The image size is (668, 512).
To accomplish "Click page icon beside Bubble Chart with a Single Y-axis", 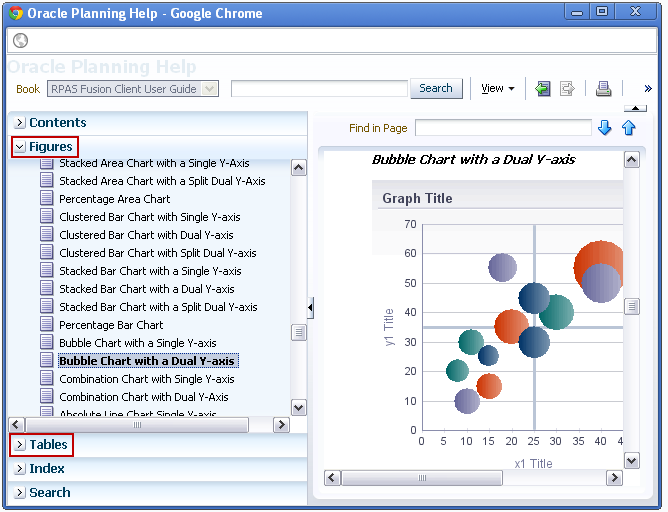I will [47, 342].
